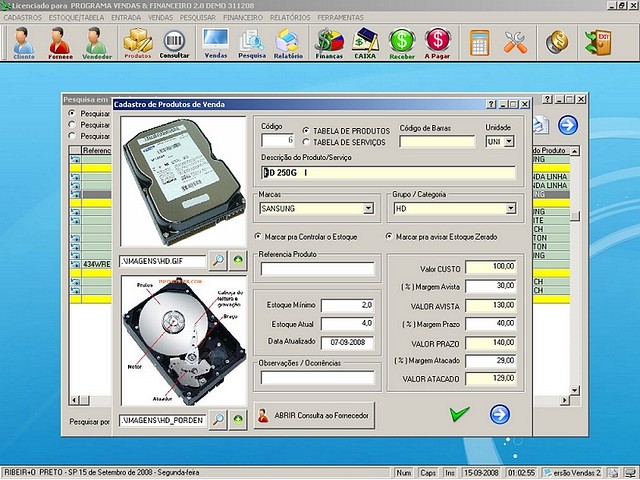640x480 pixels.
Task: Click the A Pagar red dollar icon
Action: 437,42
